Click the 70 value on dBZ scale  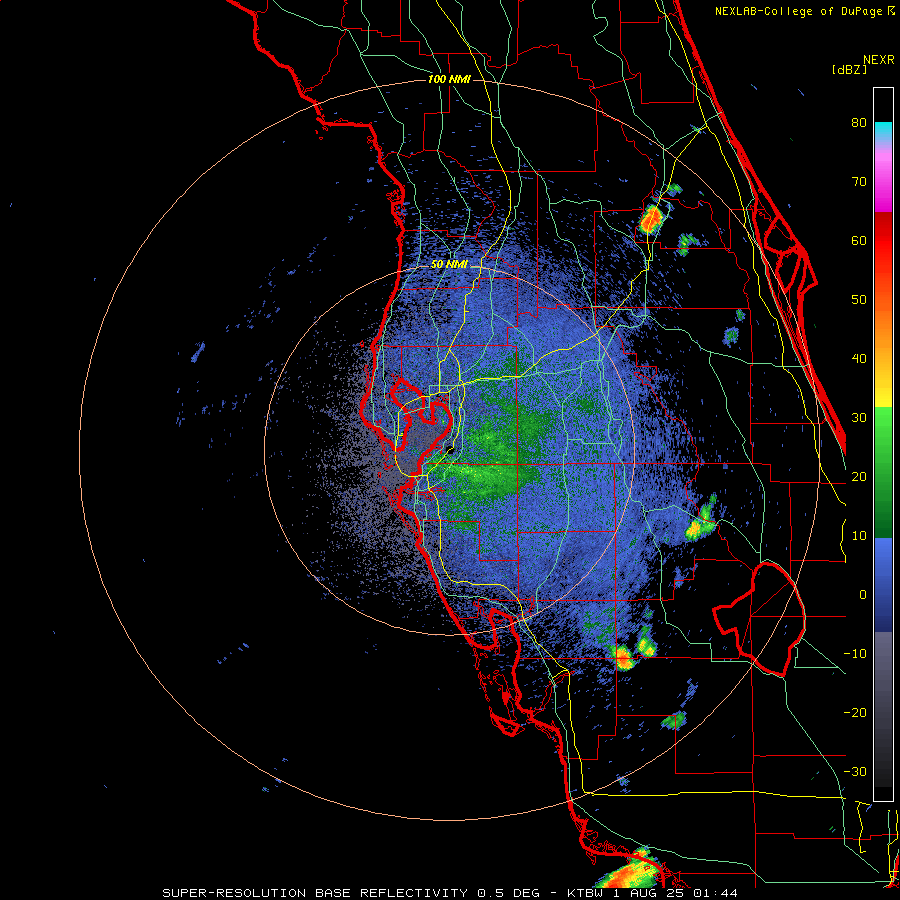click(859, 181)
